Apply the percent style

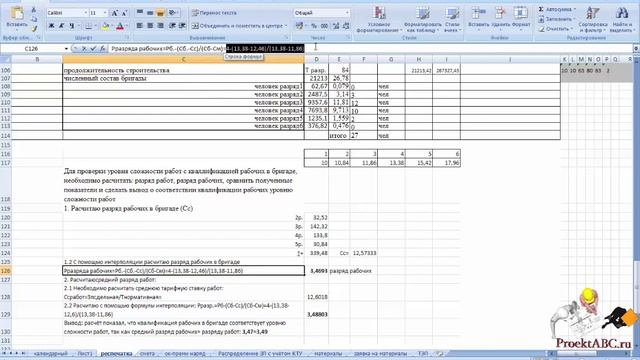pos(314,26)
